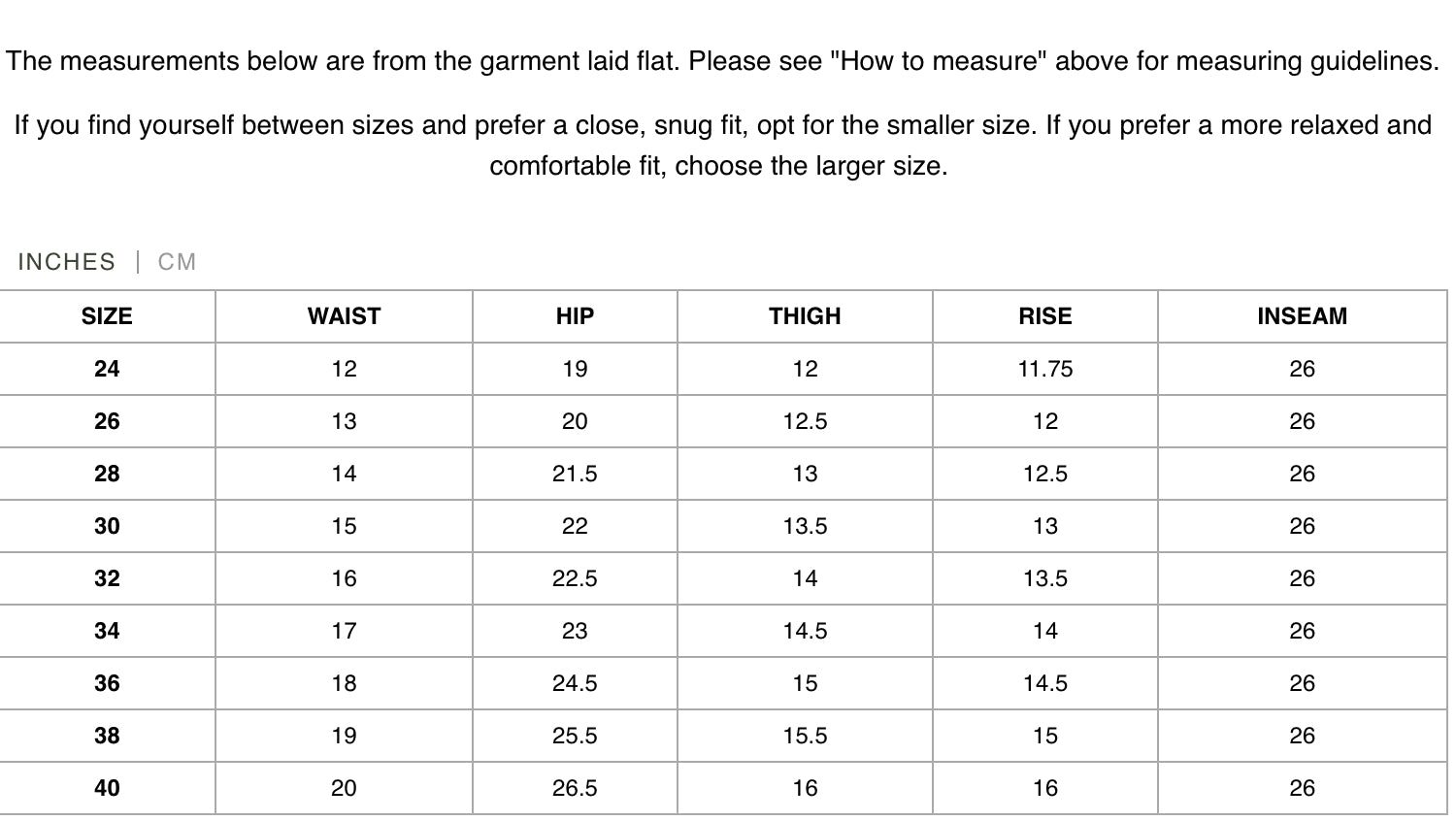The image size is (1456, 821).
Task: Click the 11.75 rise value cell
Action: click(x=1044, y=369)
